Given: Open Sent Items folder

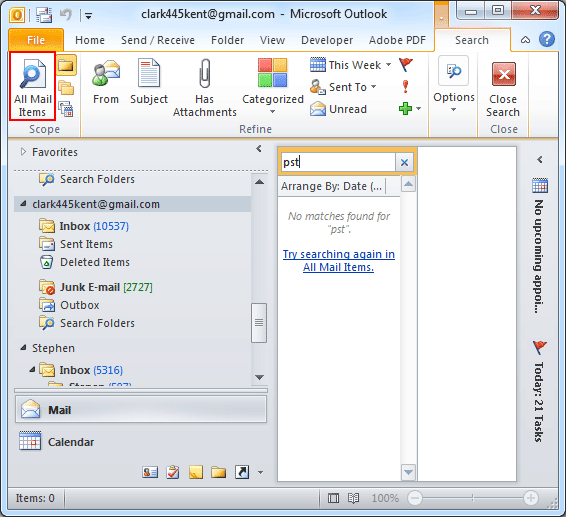Looking at the screenshot, I should tap(76, 244).
